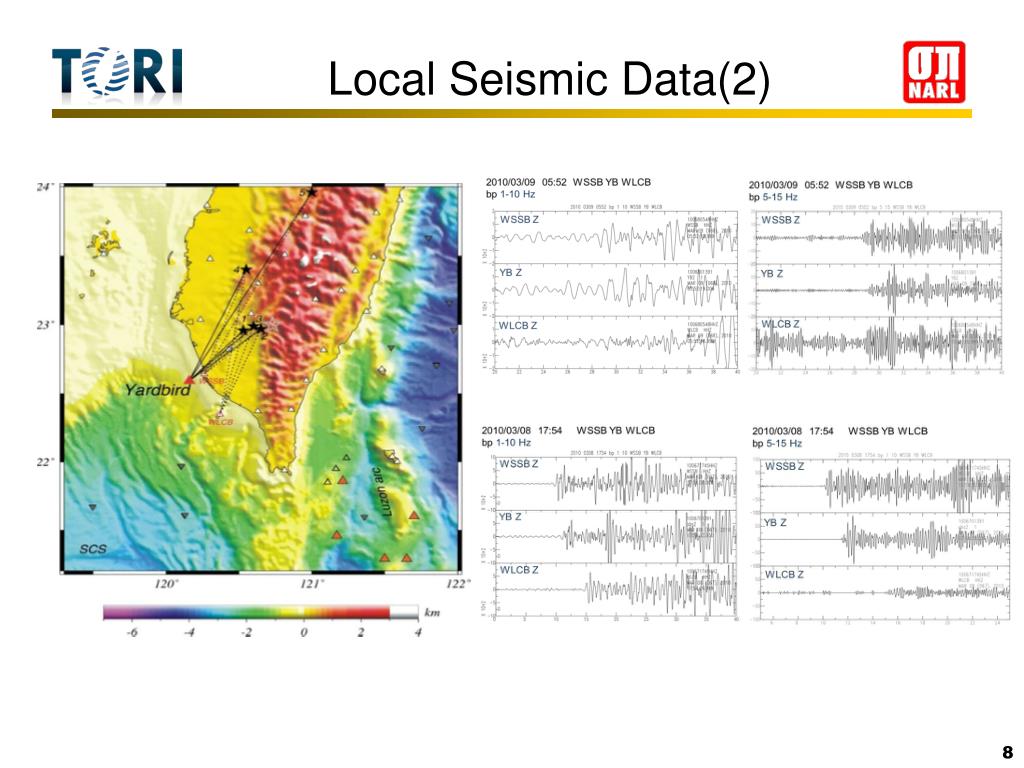Click the Yardbird label on the map
Image resolution: width=1024 pixels, height=768 pixels.
click(x=157, y=390)
